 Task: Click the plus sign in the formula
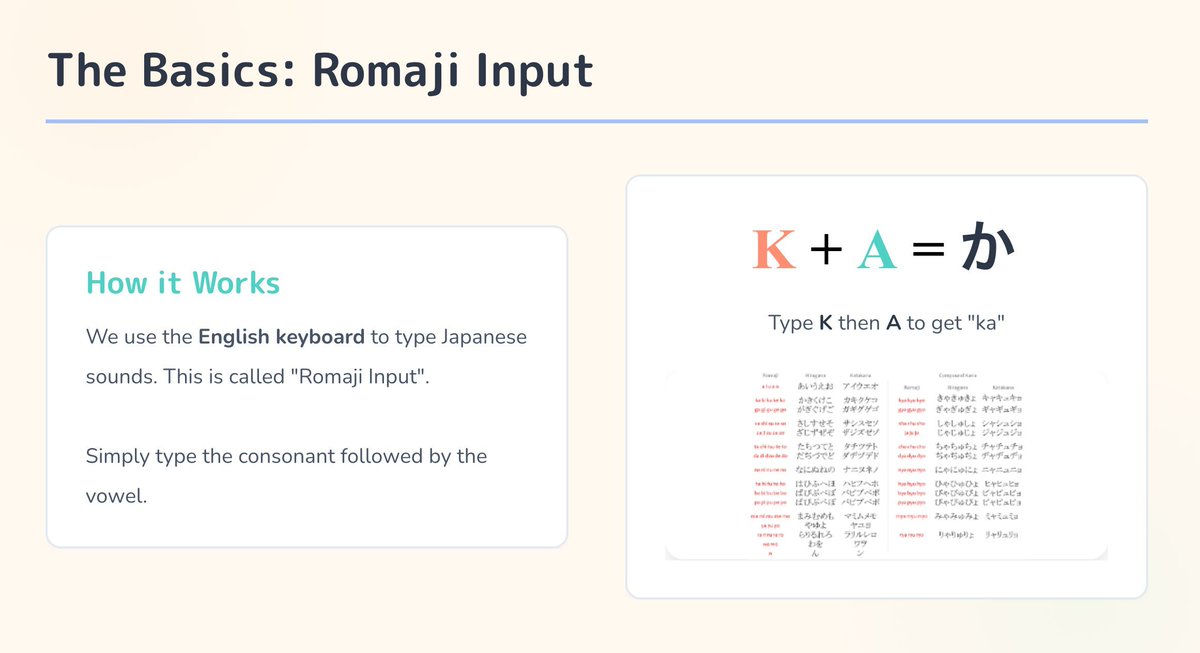[x=826, y=251]
